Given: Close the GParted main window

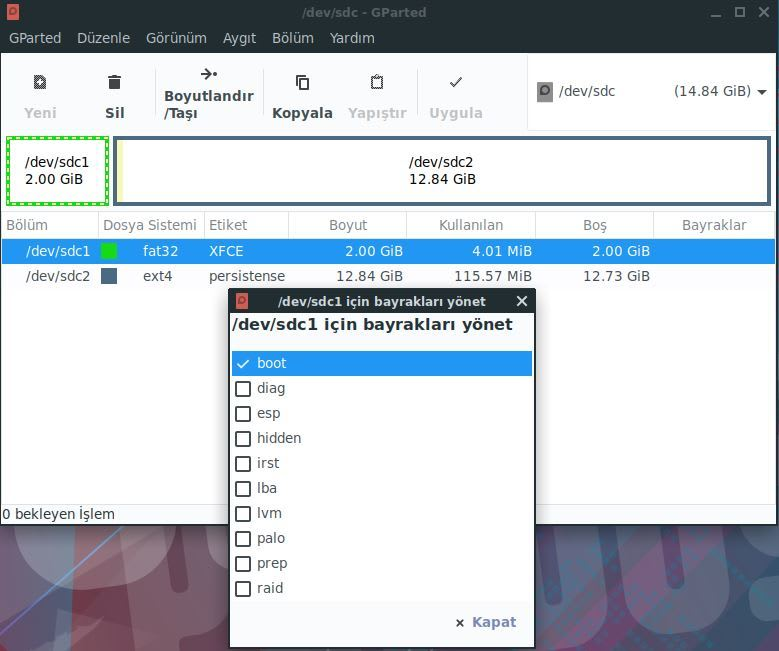Looking at the screenshot, I should coord(764,12).
